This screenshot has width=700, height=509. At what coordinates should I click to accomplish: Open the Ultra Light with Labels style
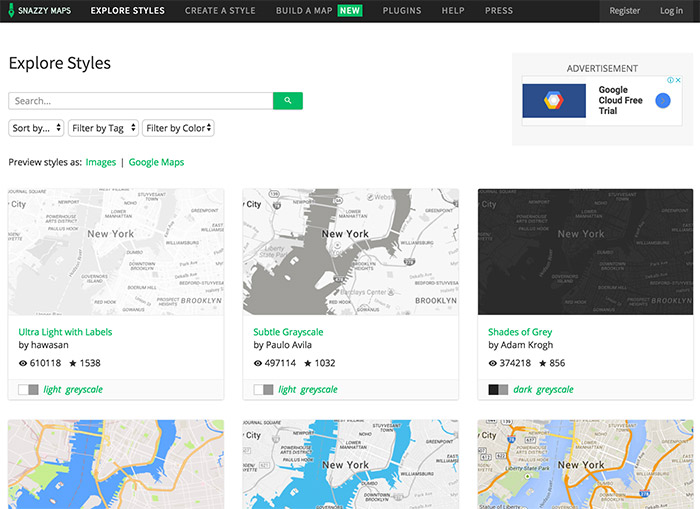65,332
